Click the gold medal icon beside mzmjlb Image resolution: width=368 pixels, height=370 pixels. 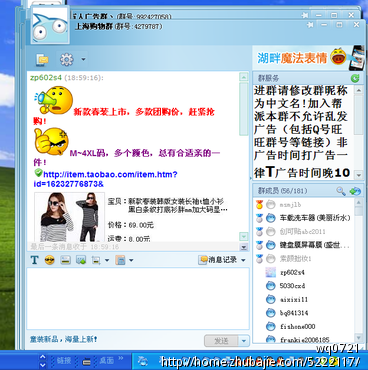259,204
